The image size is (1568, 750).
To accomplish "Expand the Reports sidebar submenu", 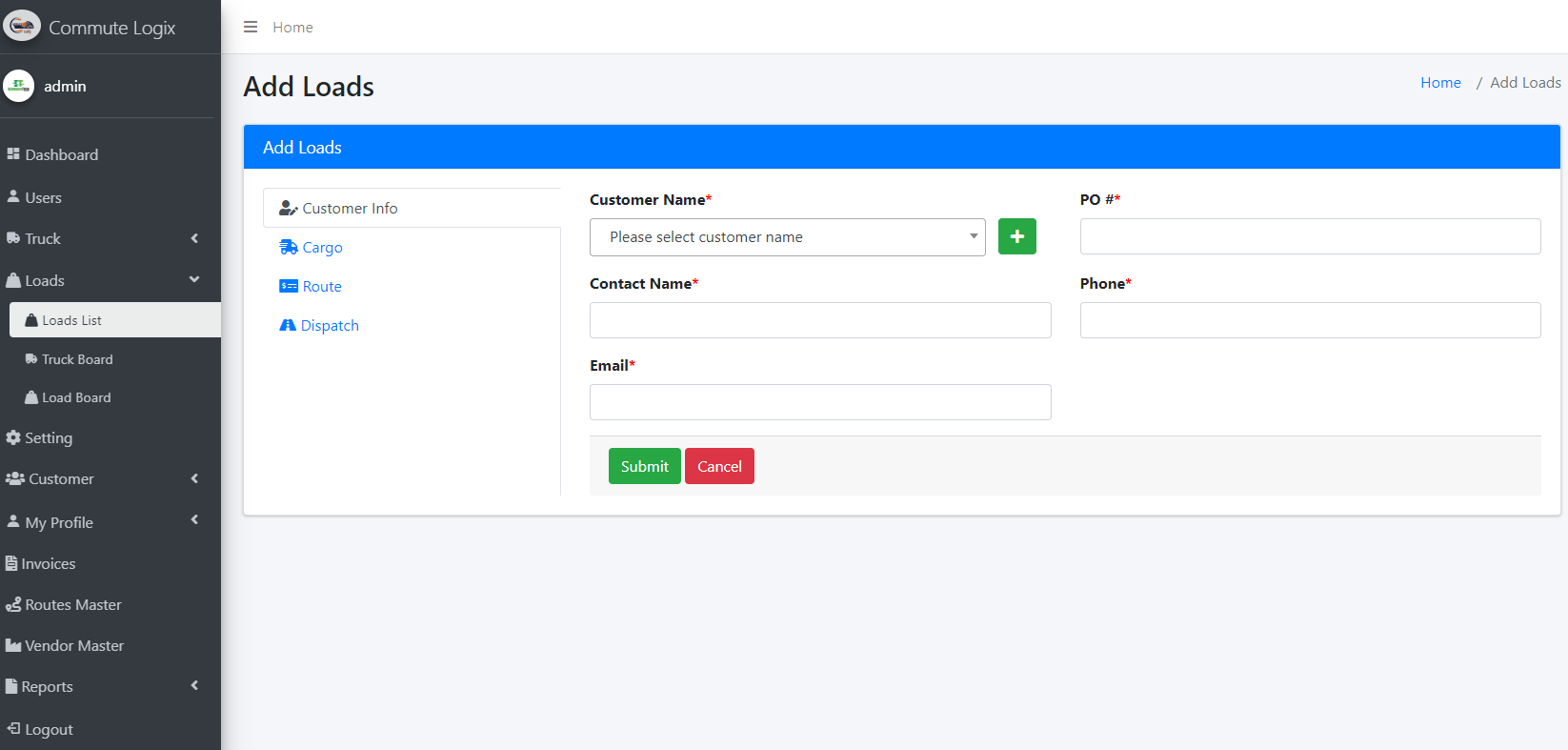I will 47,686.
